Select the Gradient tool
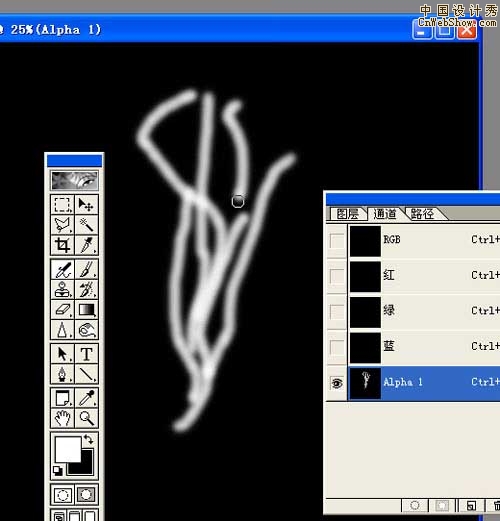500x521 pixels. click(86, 310)
